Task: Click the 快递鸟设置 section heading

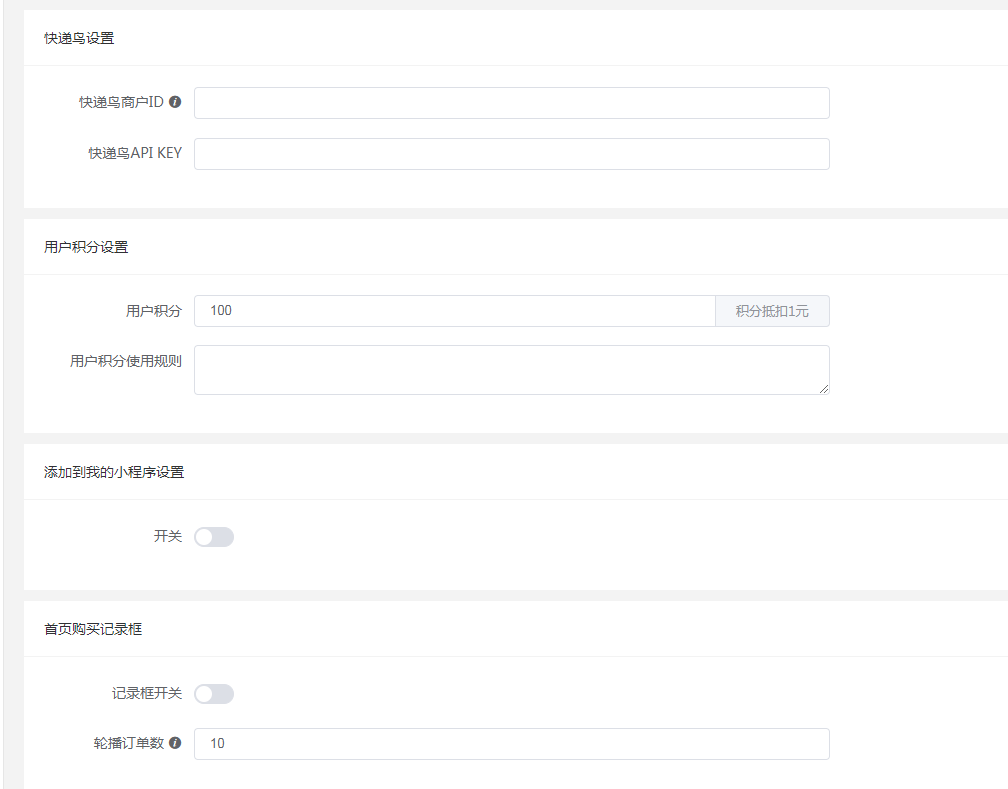Action: (x=79, y=39)
